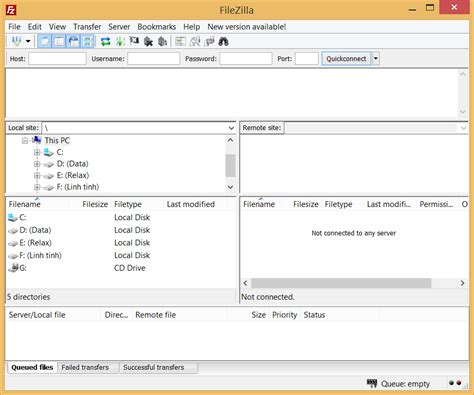Search files with the binoculars icon
The width and height of the screenshot is (474, 395).
(x=223, y=41)
